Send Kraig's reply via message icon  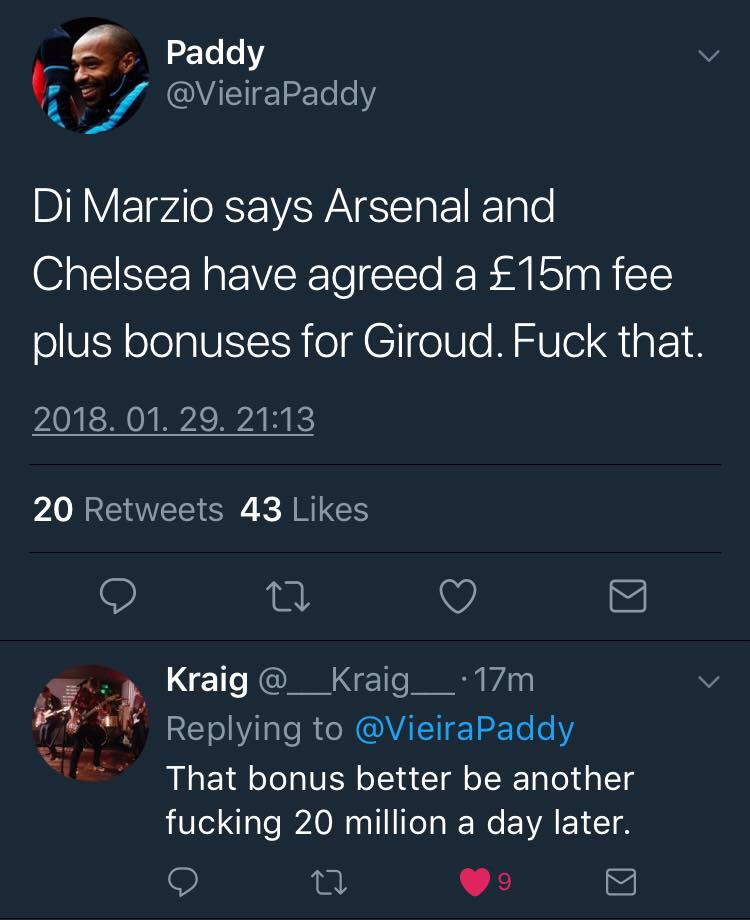[621, 881]
